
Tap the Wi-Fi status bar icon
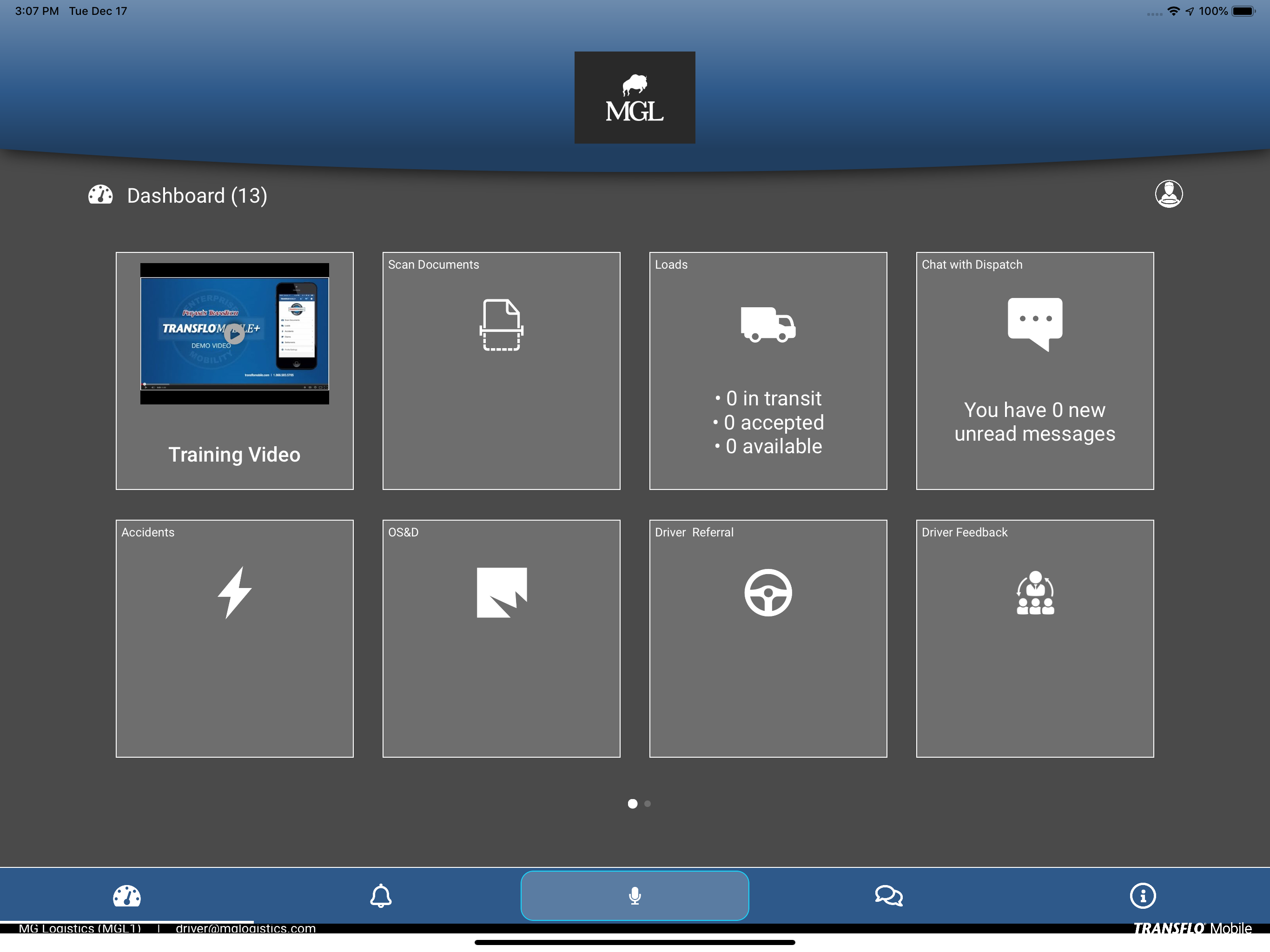1174,11
